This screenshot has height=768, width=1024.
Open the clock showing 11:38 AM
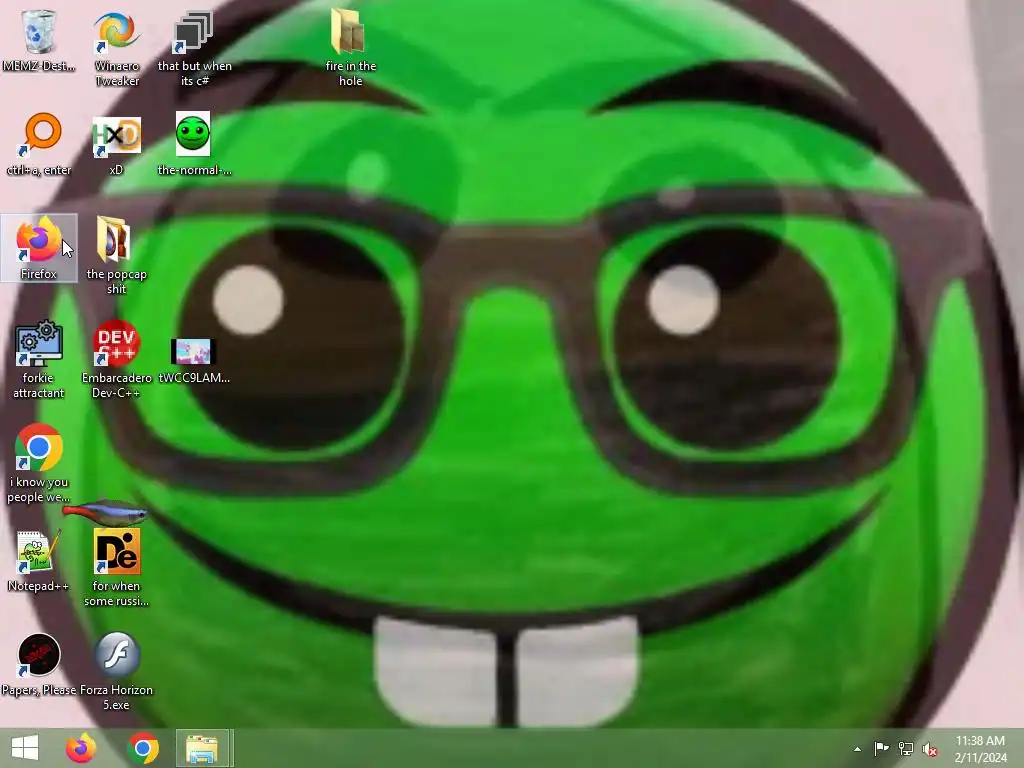980,749
